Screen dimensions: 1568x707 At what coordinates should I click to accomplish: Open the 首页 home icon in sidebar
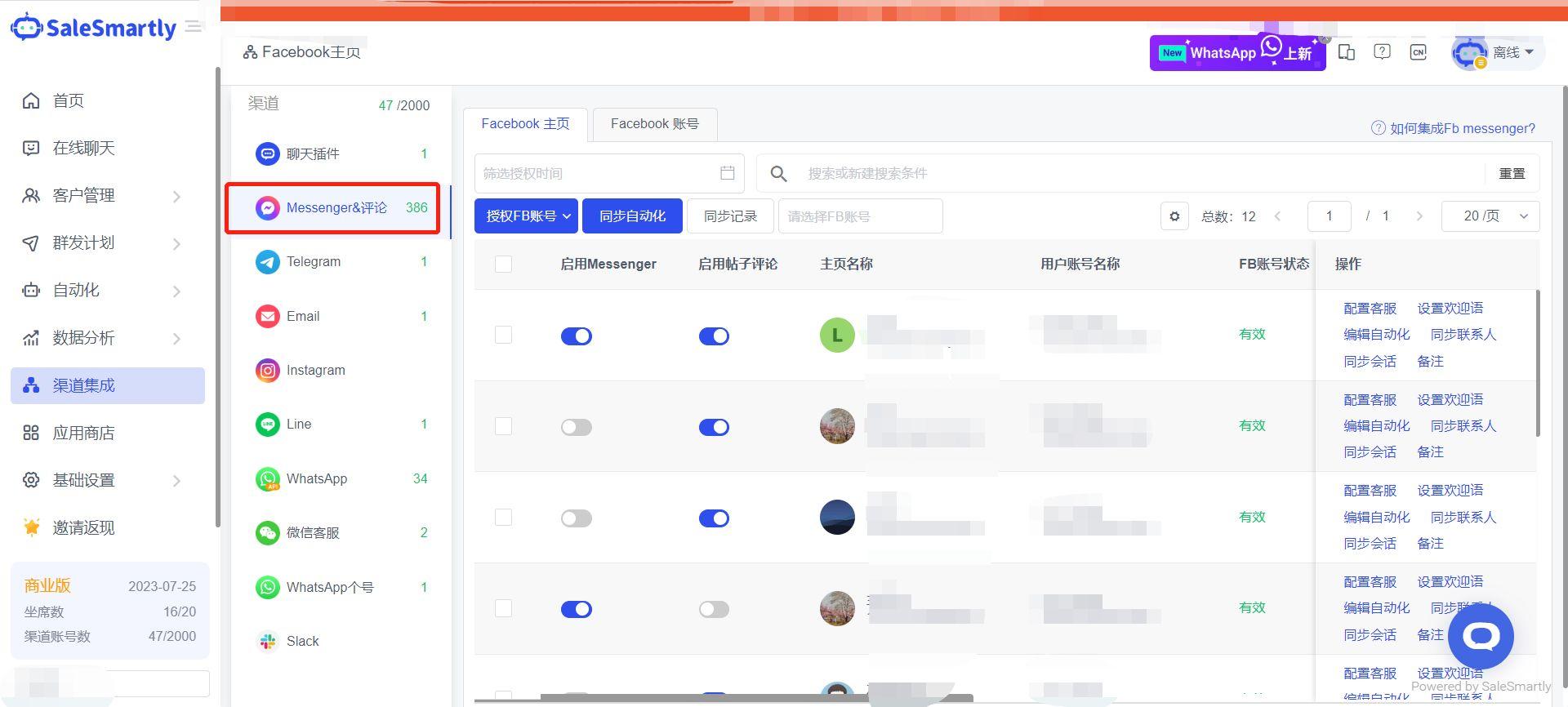31,100
